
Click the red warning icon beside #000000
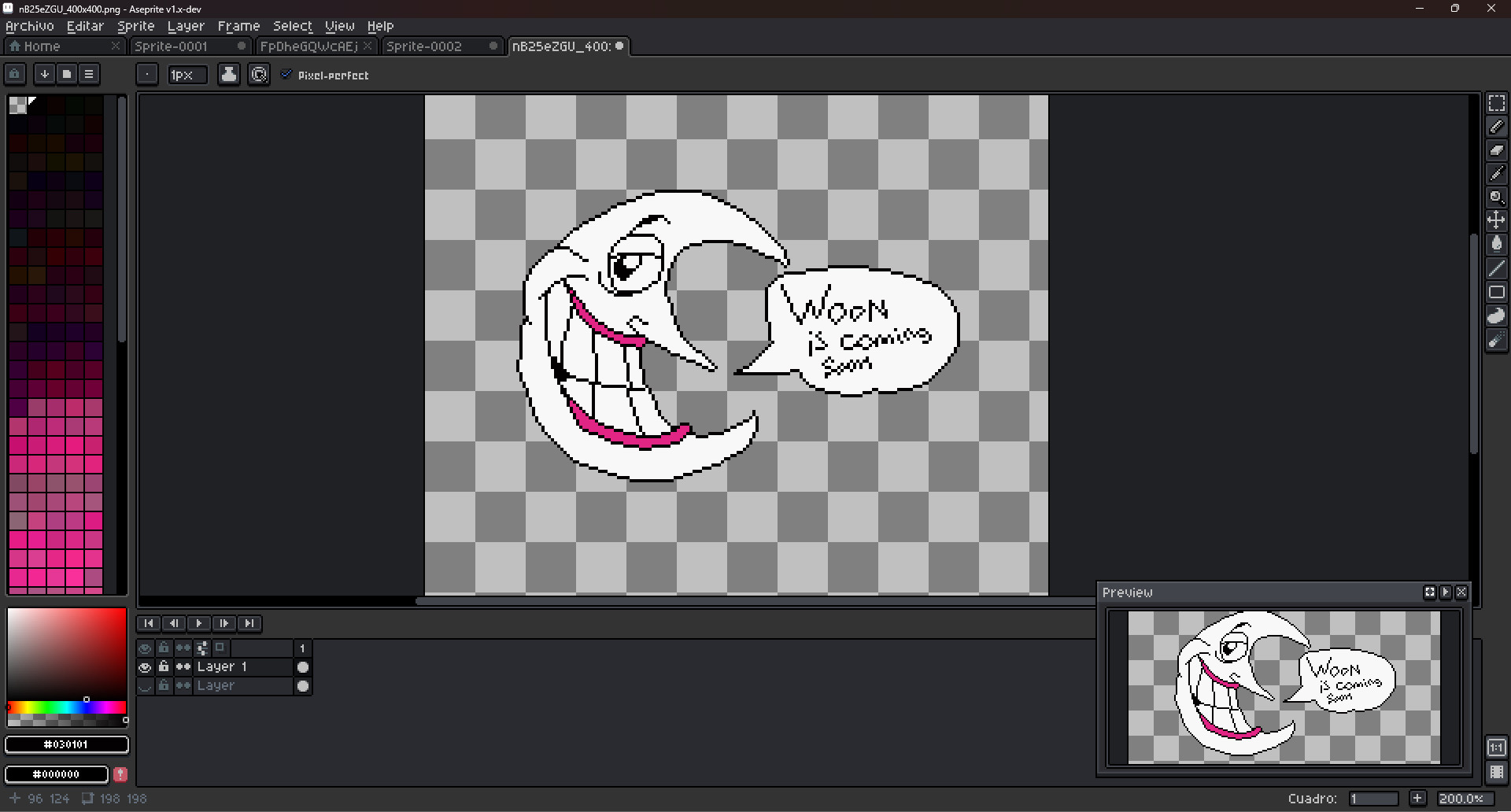click(x=120, y=774)
